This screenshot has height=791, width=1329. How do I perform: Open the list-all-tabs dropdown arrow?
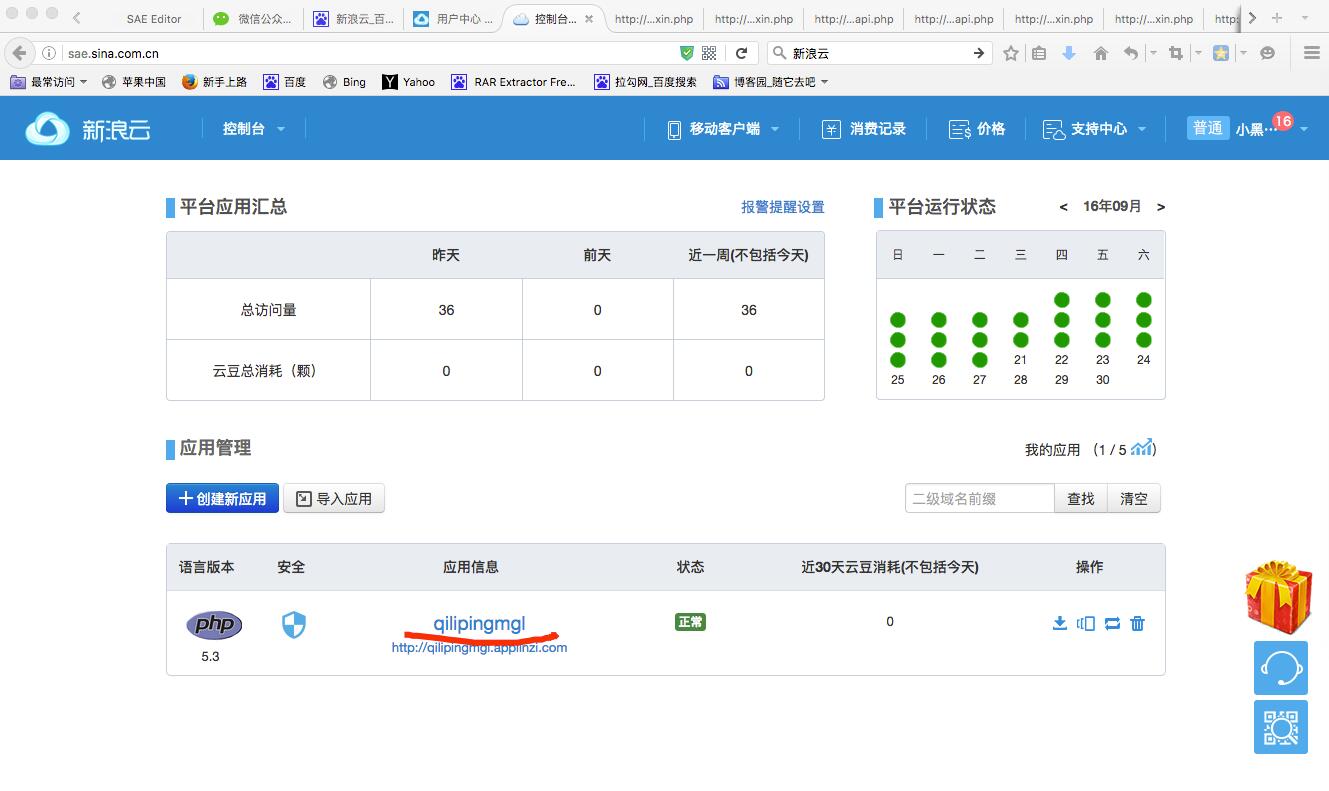tap(1305, 18)
